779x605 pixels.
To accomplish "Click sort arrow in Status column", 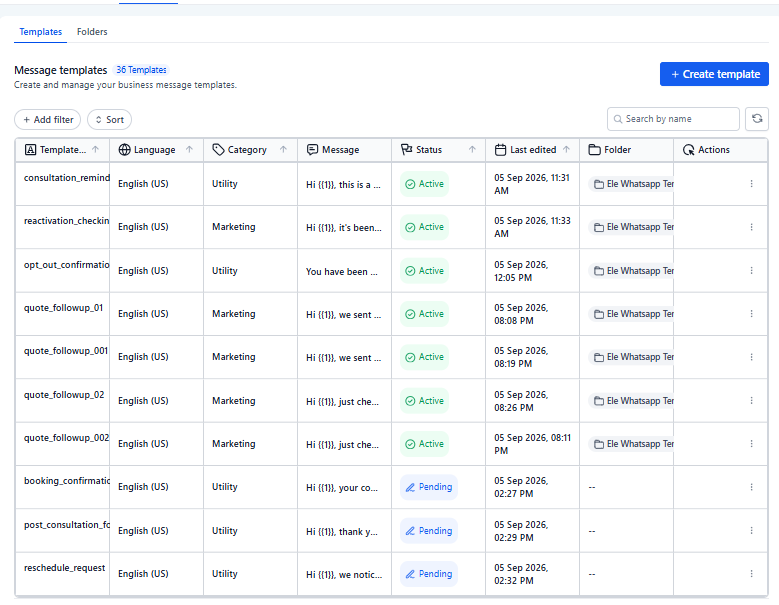I will (x=472, y=150).
